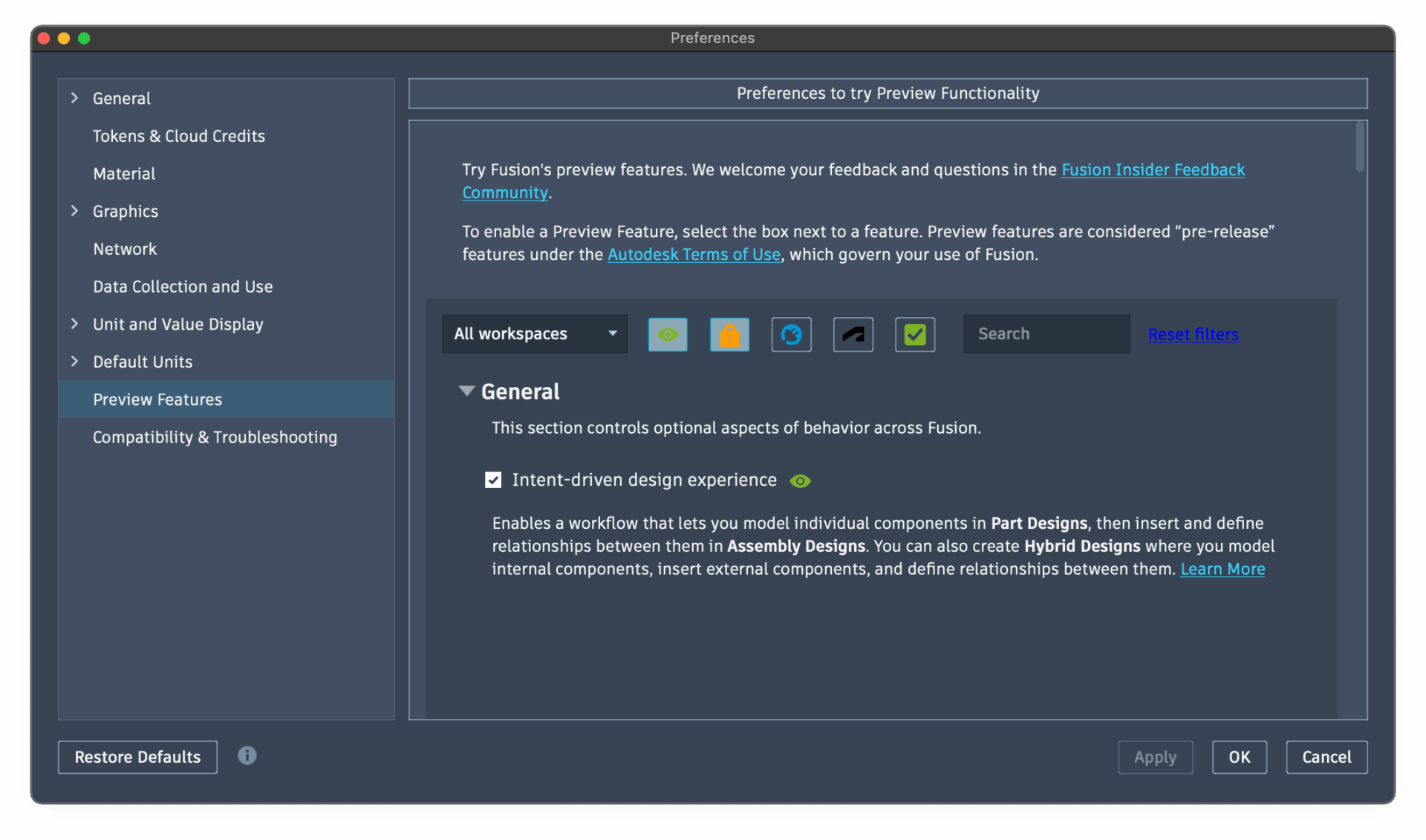Toggle the green checkmark filter icon
This screenshot has width=1426, height=840.
tap(914, 334)
